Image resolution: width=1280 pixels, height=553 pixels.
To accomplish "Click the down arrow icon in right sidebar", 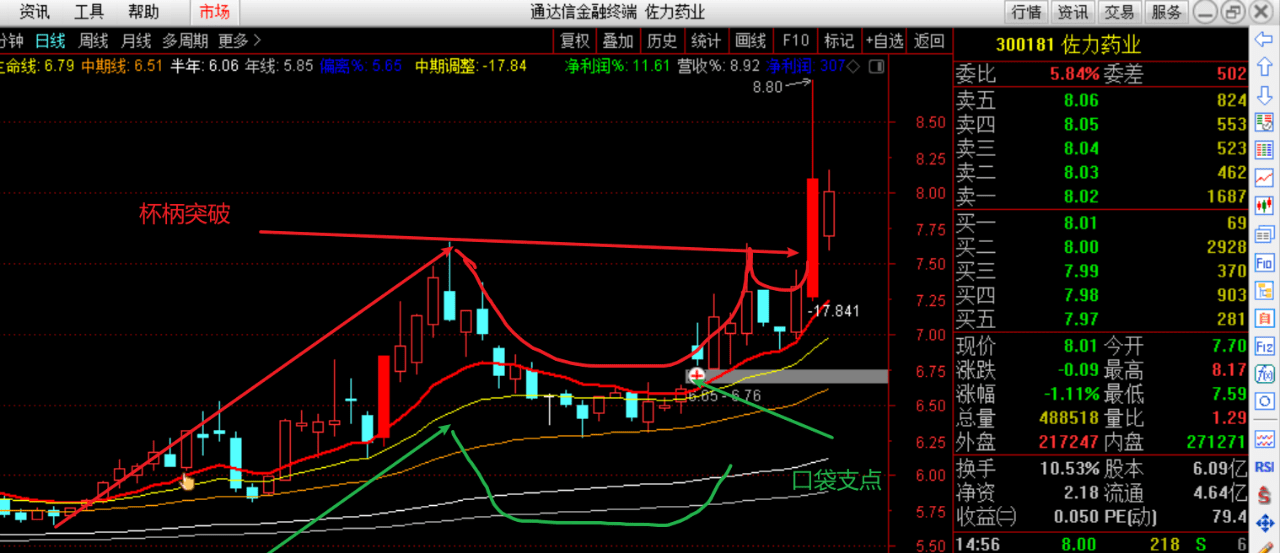I will 1265,94.
